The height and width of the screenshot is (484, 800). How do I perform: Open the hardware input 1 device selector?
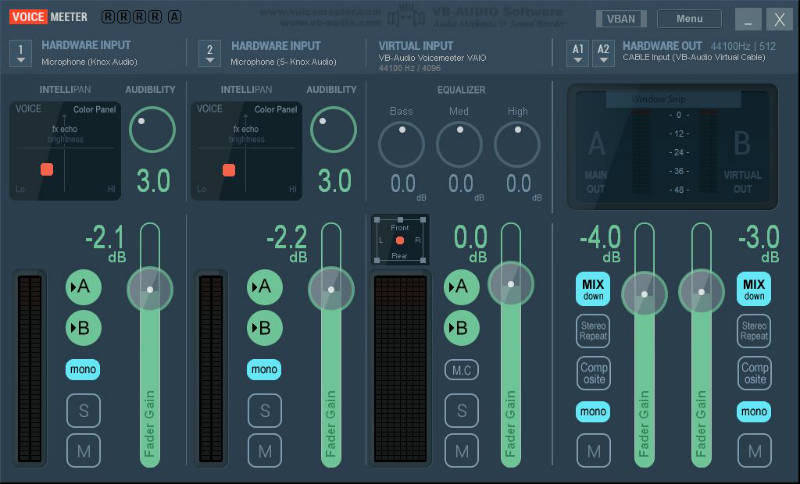point(20,53)
